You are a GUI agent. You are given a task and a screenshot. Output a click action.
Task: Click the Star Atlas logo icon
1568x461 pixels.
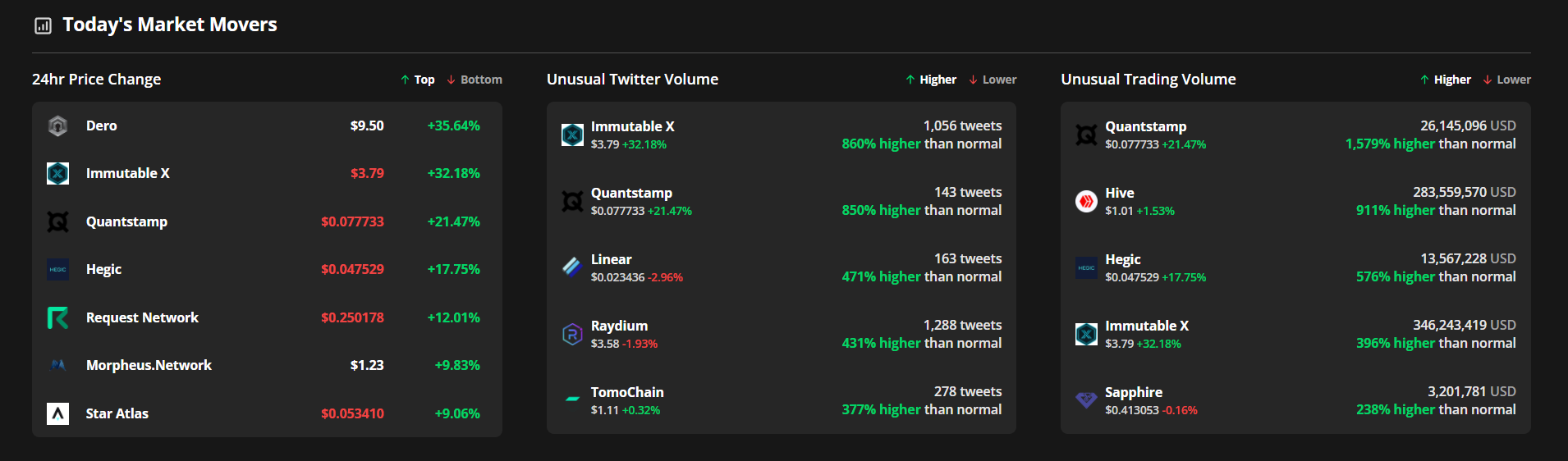point(57,413)
